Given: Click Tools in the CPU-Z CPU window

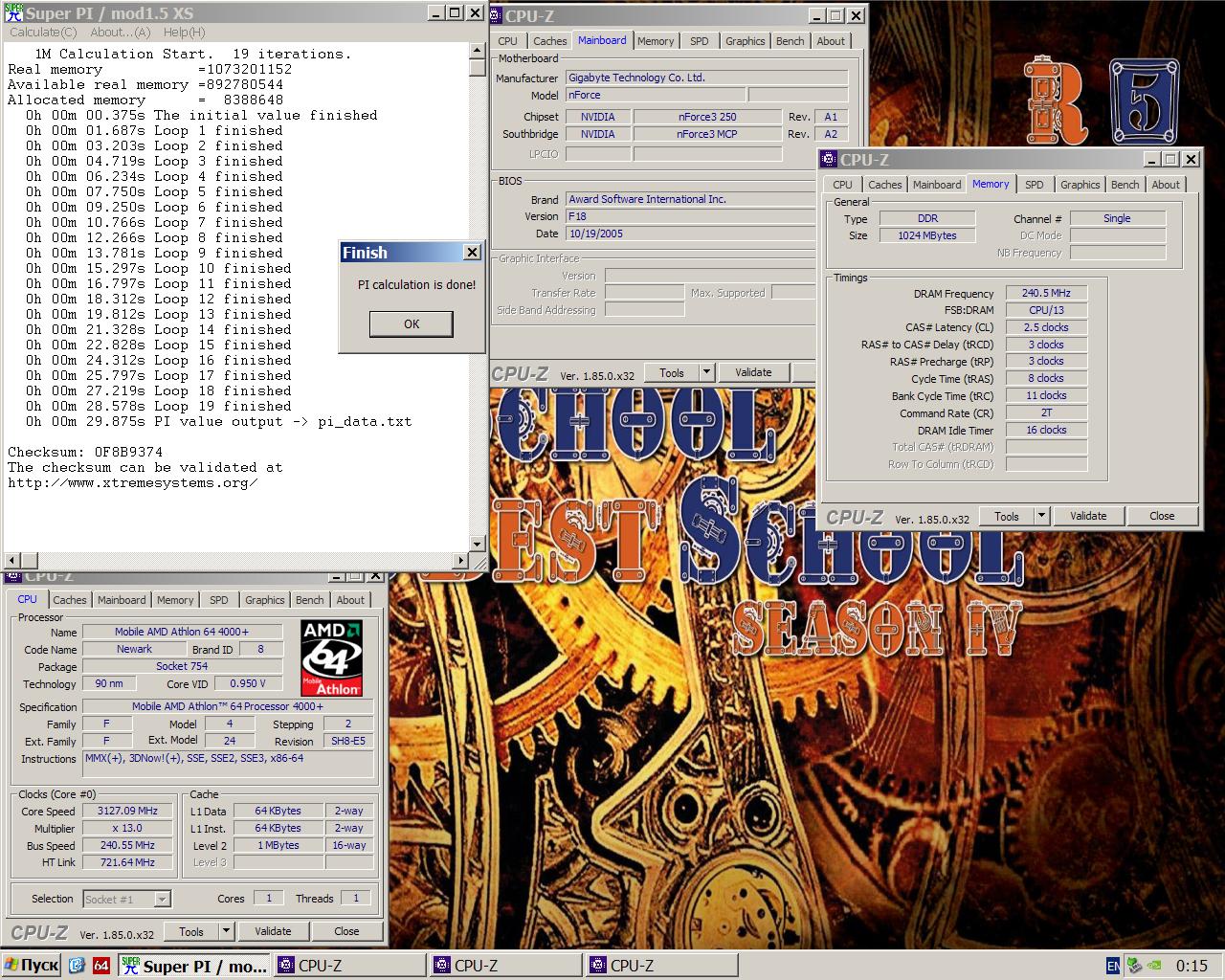Looking at the screenshot, I should tap(191, 932).
